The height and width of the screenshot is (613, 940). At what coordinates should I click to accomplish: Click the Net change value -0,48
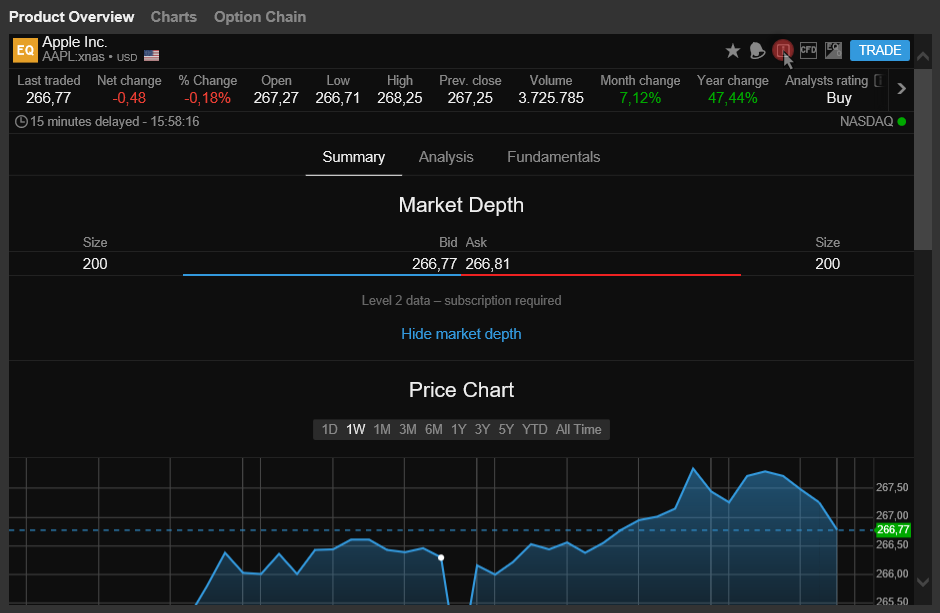pos(129,98)
